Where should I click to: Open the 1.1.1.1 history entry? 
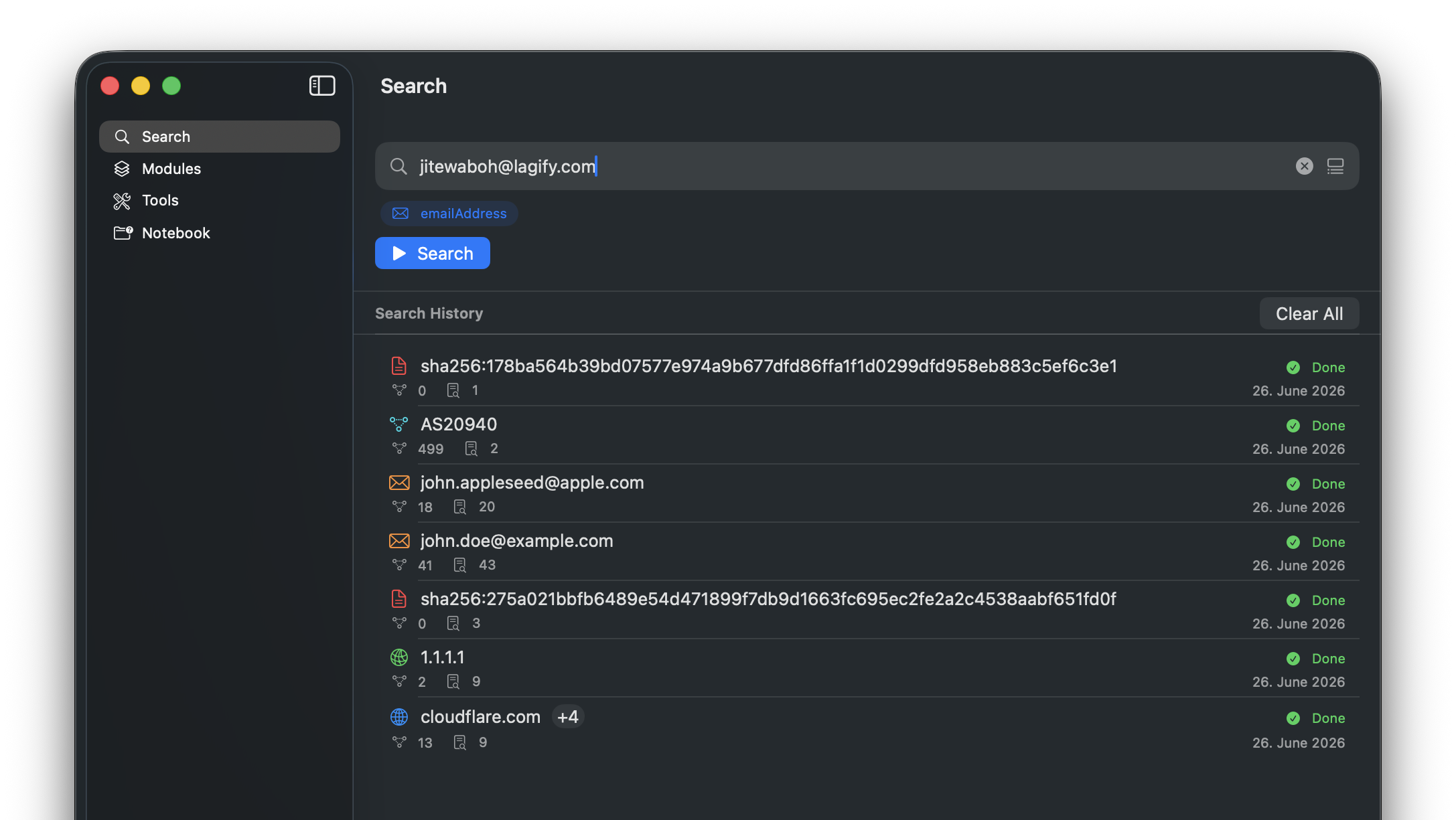(867, 668)
